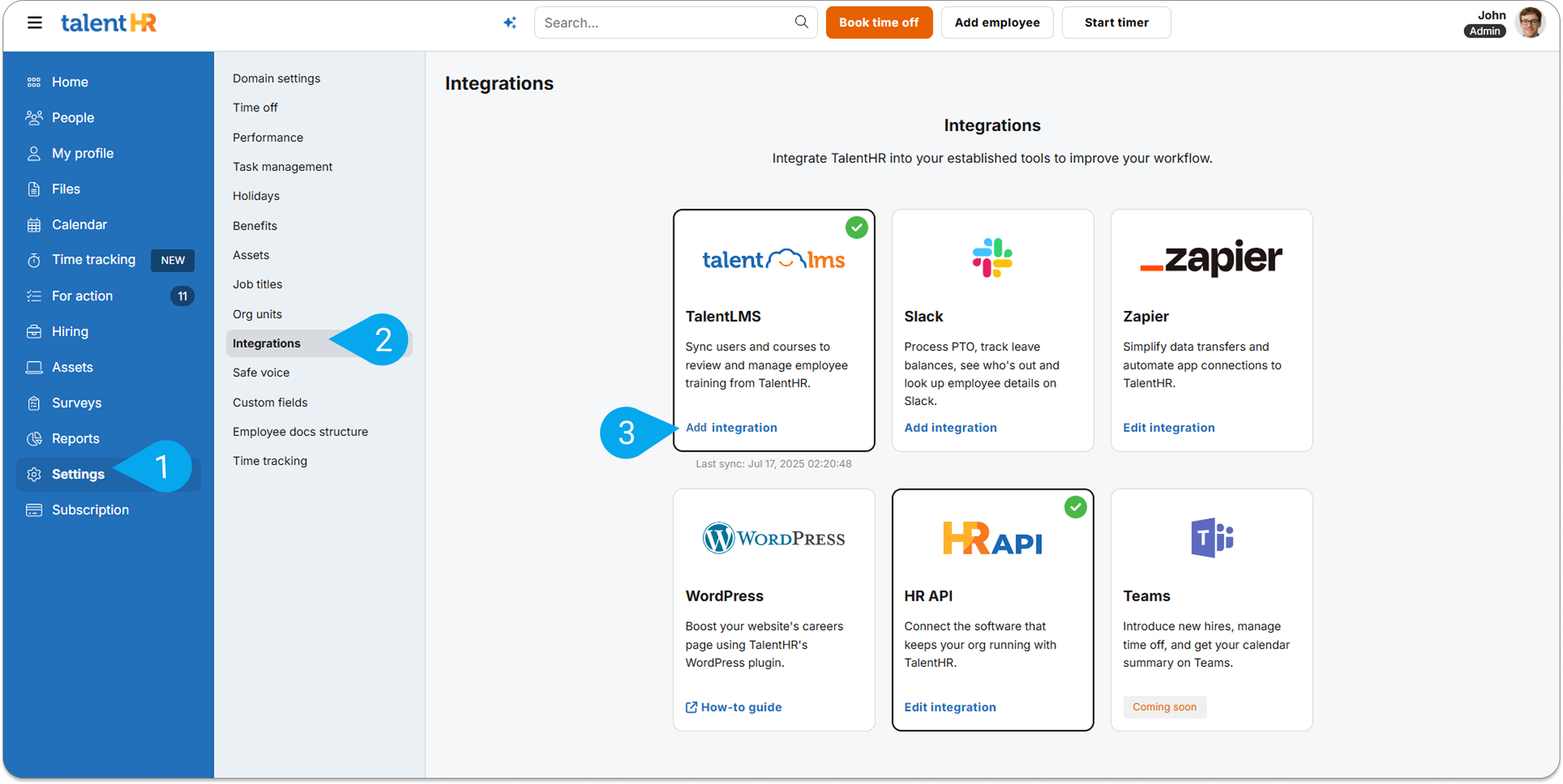Click the For action list icon

coord(34,296)
